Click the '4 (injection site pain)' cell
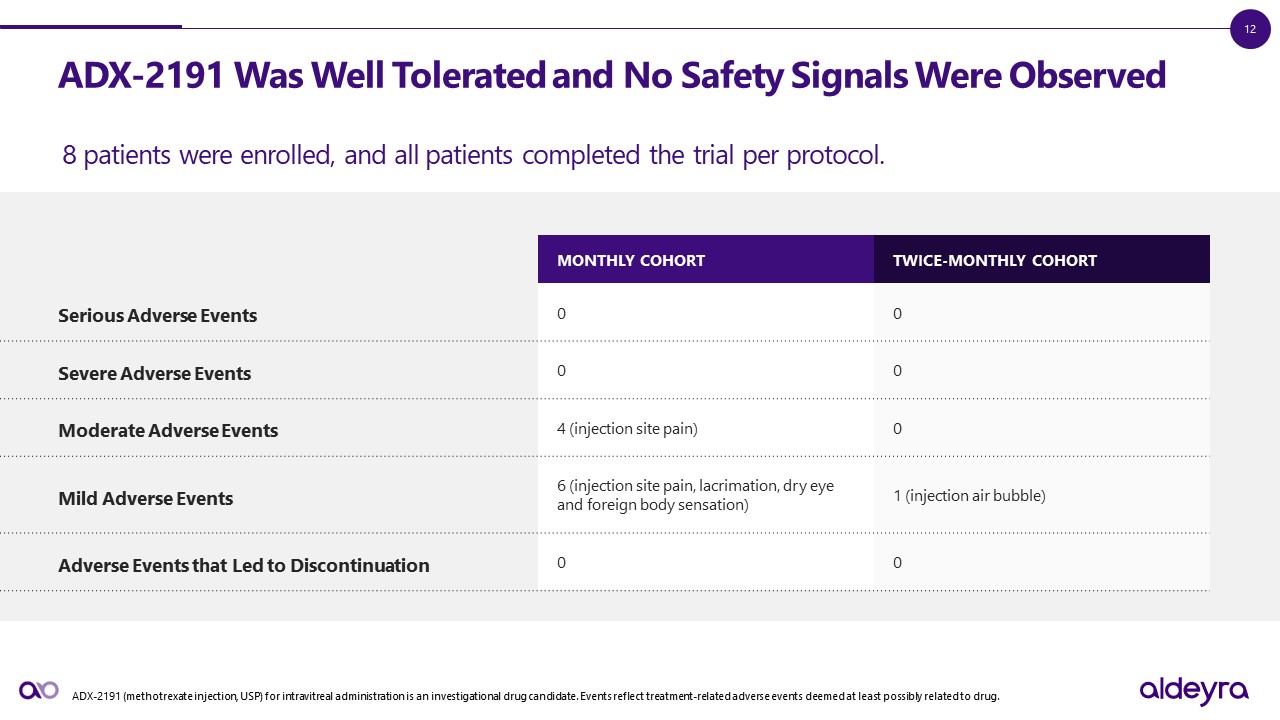 [627, 429]
